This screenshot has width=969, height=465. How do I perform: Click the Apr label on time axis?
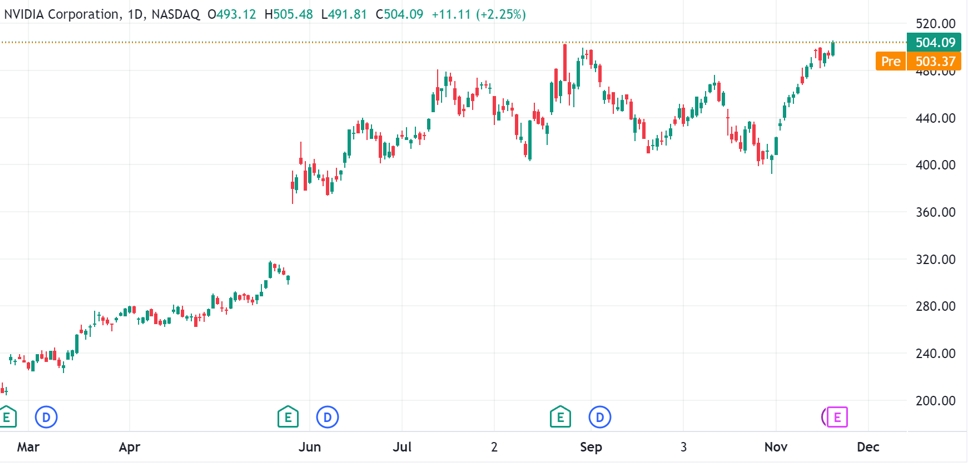click(x=129, y=446)
